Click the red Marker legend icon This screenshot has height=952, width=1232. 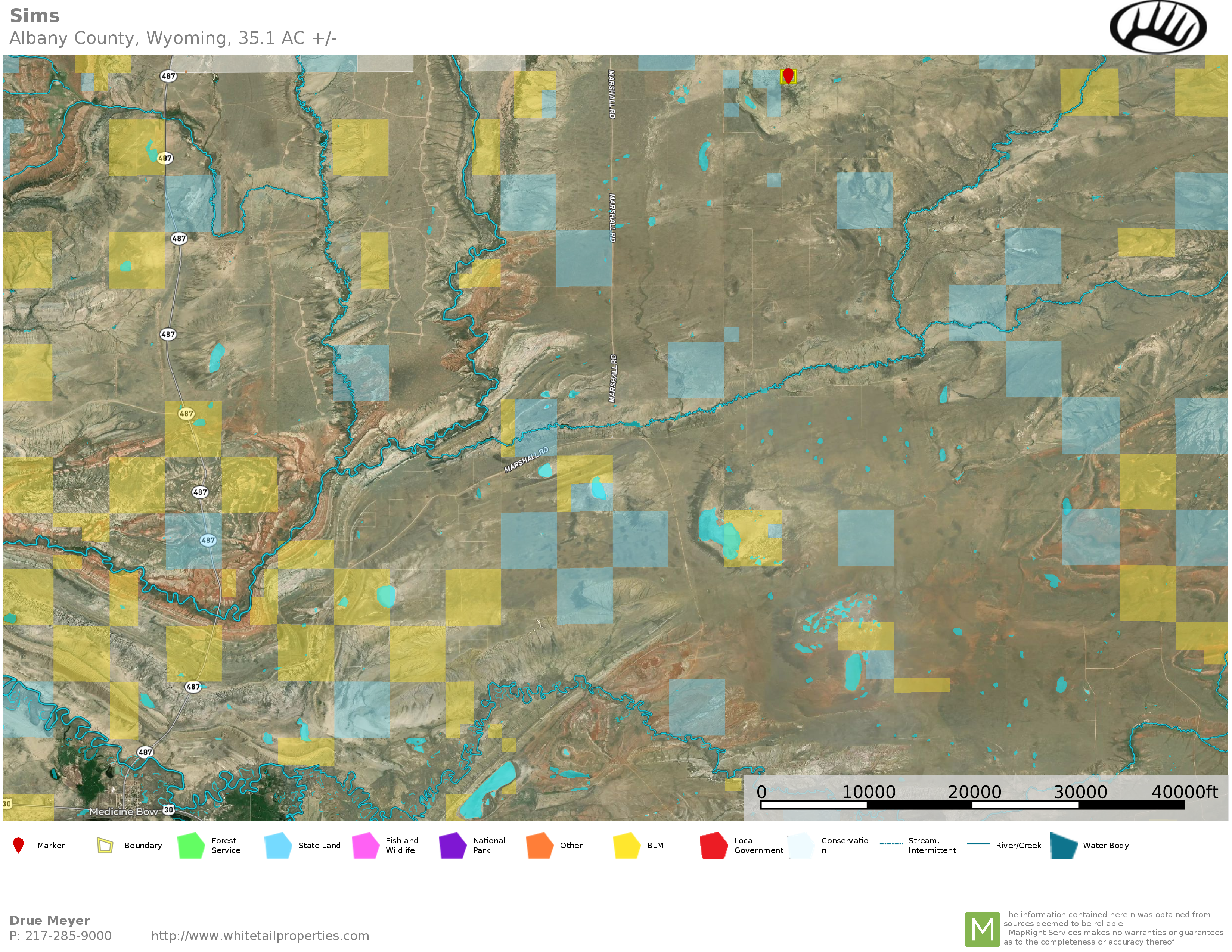[x=19, y=845]
